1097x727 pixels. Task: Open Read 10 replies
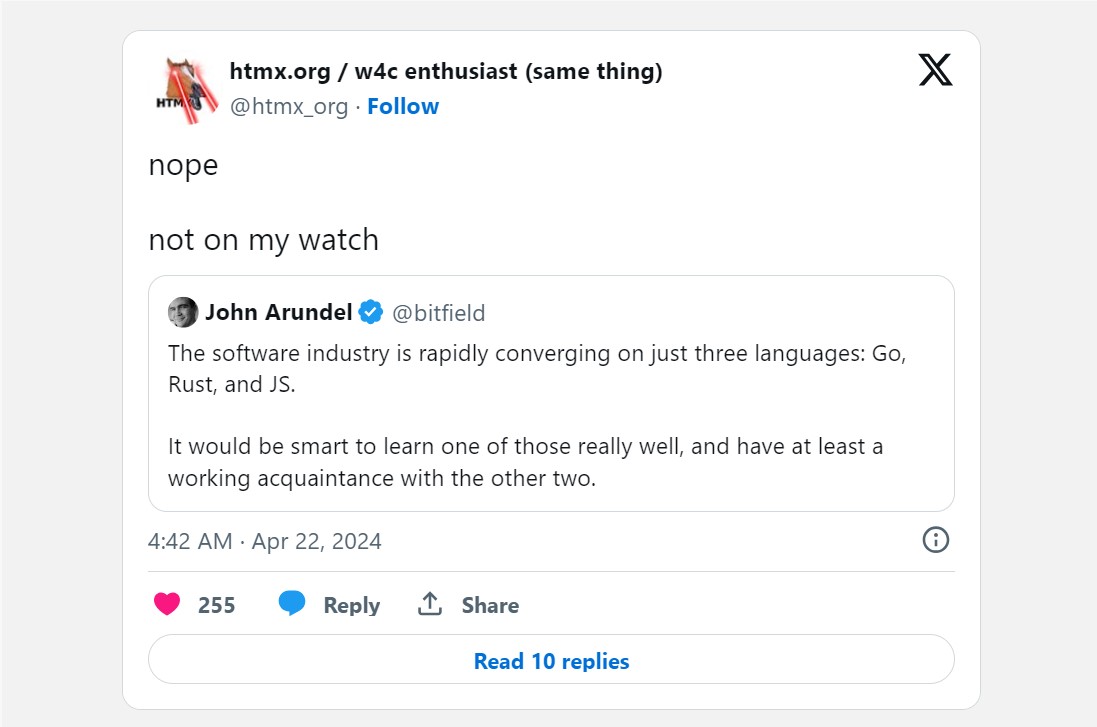[x=551, y=661]
